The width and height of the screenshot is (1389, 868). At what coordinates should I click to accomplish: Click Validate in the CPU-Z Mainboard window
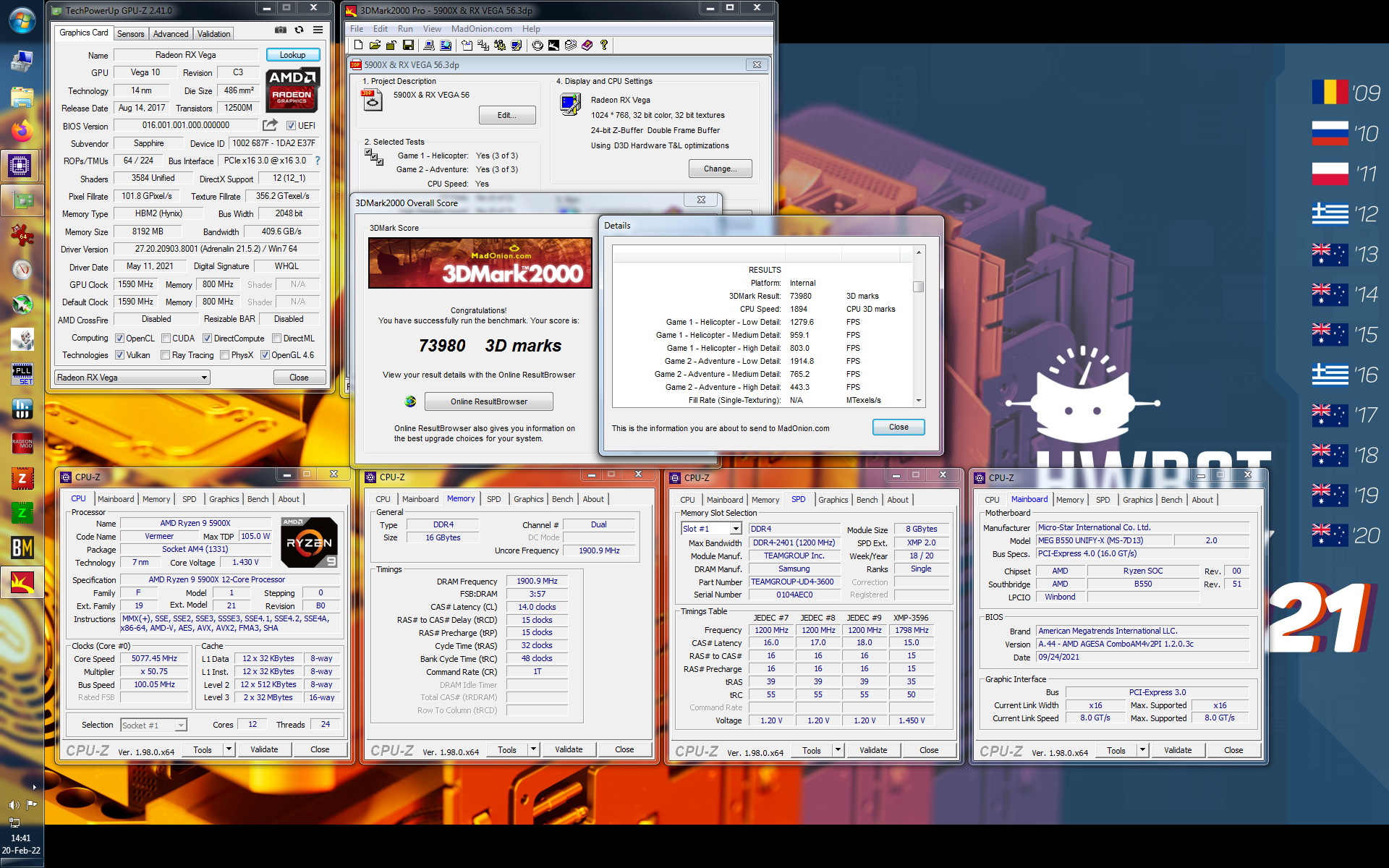click(x=1178, y=750)
